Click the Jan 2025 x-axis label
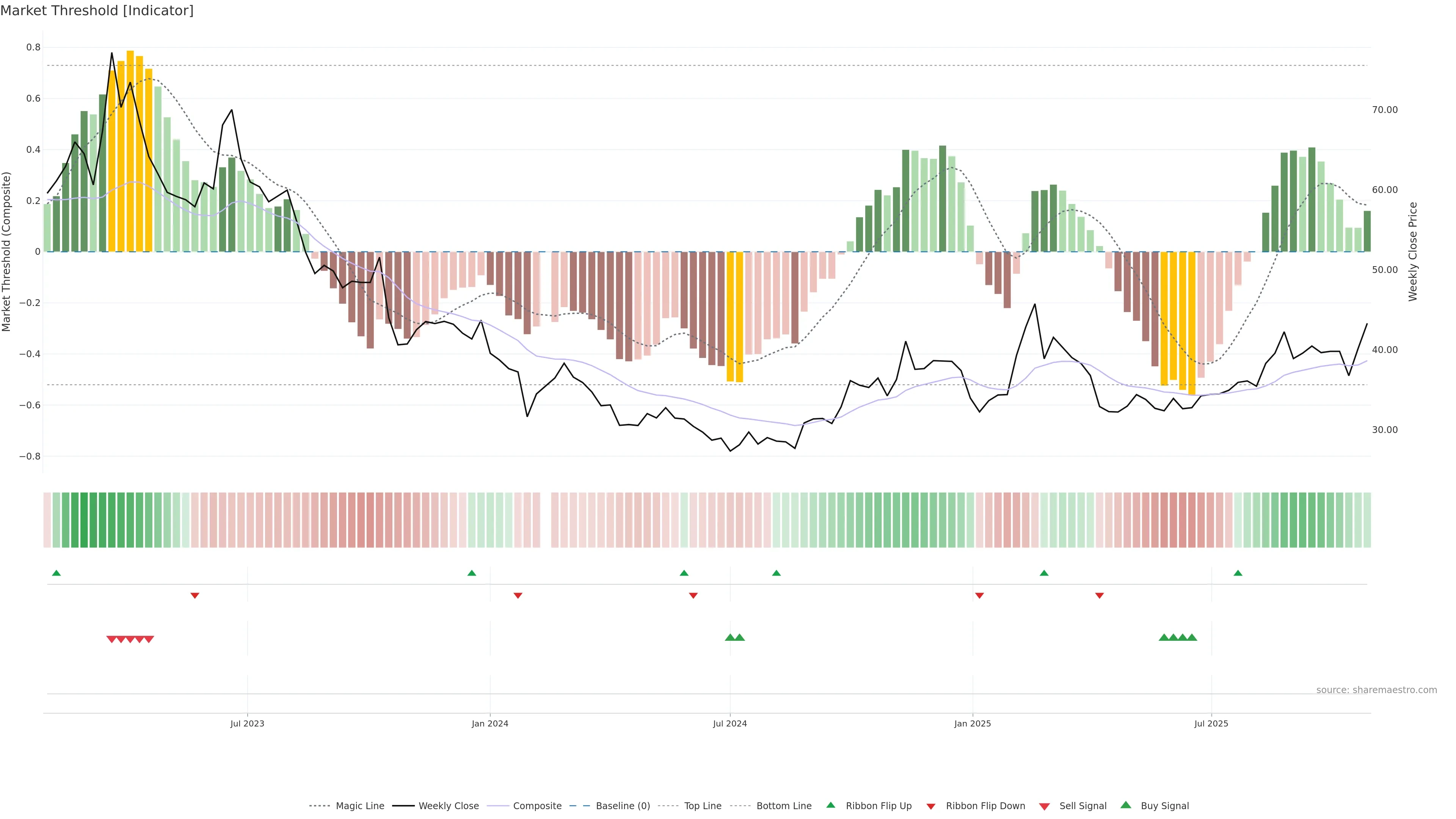1456x819 pixels. 972,723
